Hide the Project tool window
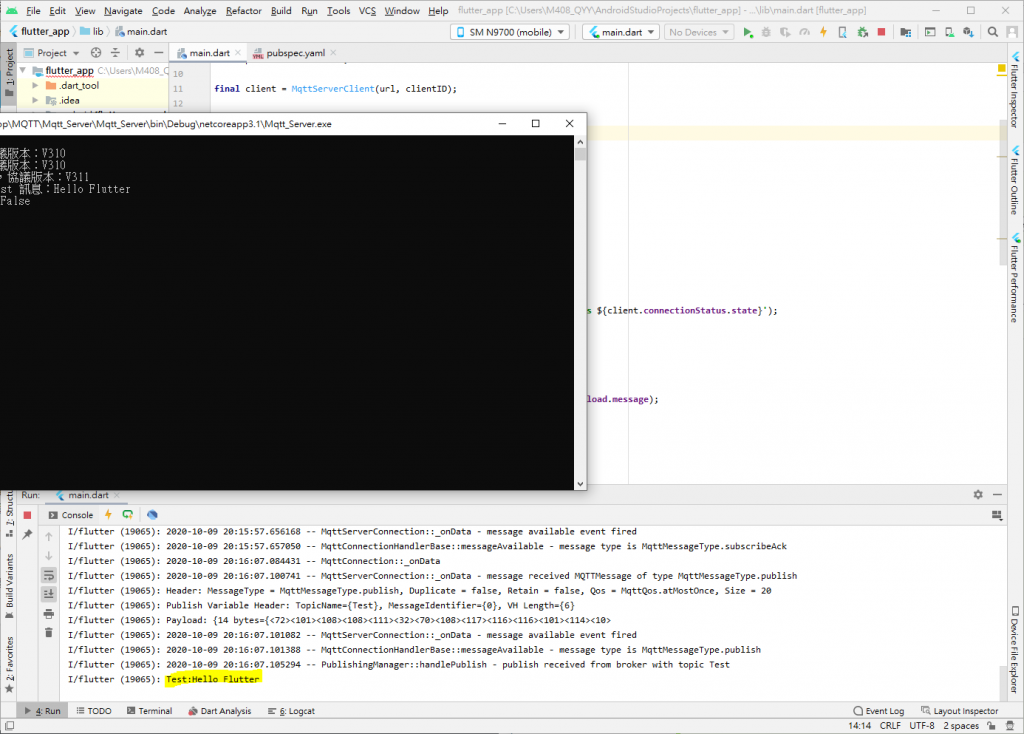The image size is (1024, 734). tap(159, 53)
